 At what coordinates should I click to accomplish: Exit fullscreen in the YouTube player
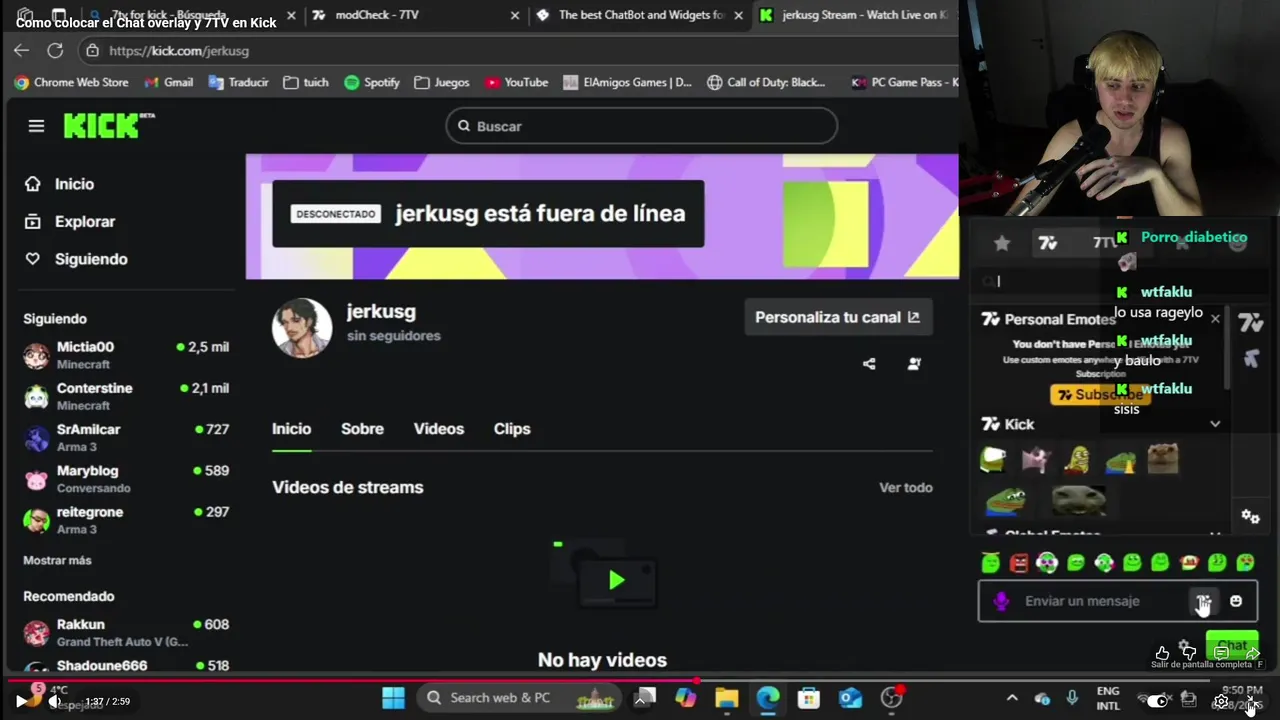[x=1251, y=701]
